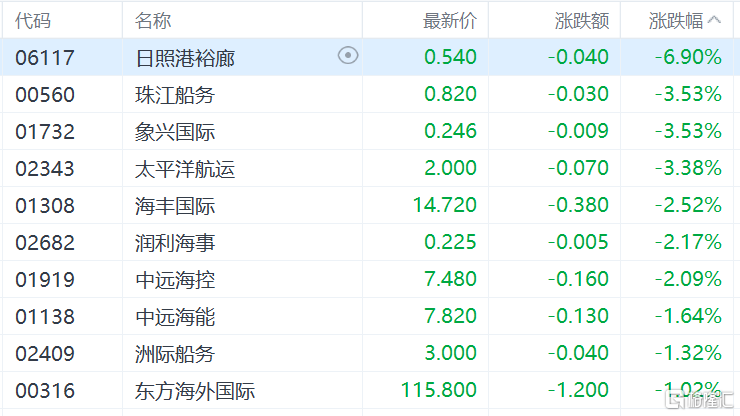The width and height of the screenshot is (740, 416).
Task: Click change percent -1.64%
Action: coord(688,315)
